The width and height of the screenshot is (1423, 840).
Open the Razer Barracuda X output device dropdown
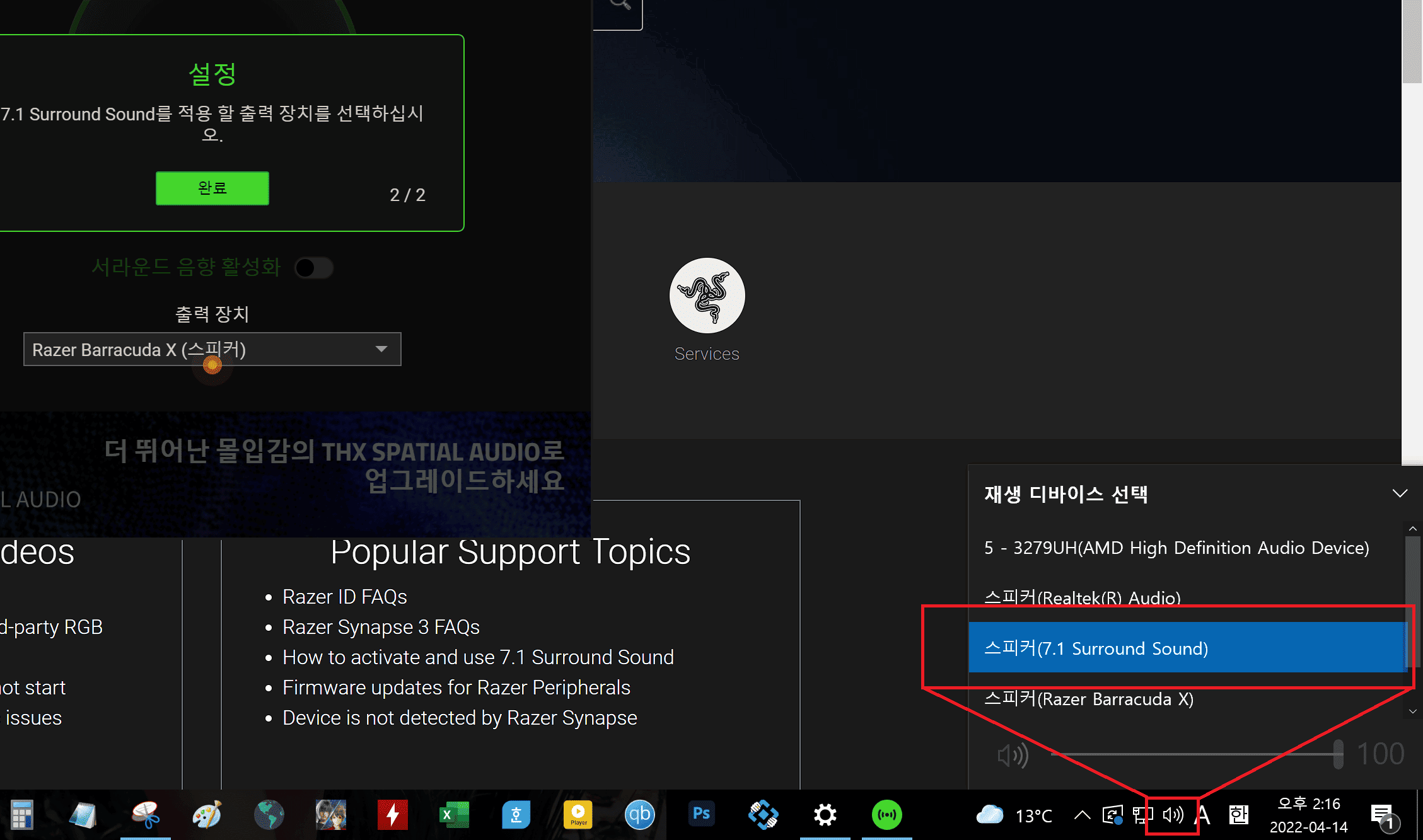click(212, 349)
